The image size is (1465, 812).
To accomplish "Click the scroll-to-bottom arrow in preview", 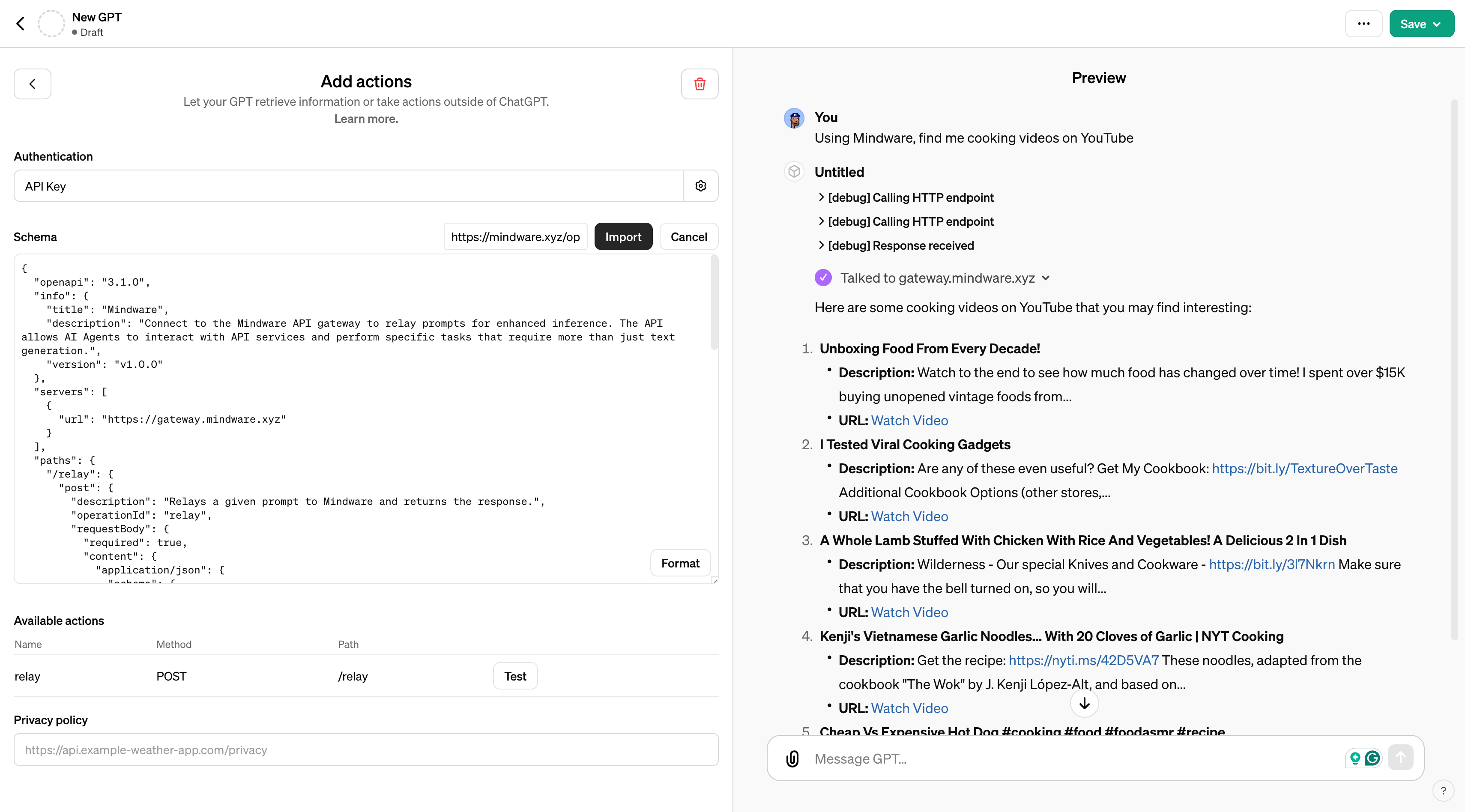I will [x=1084, y=703].
